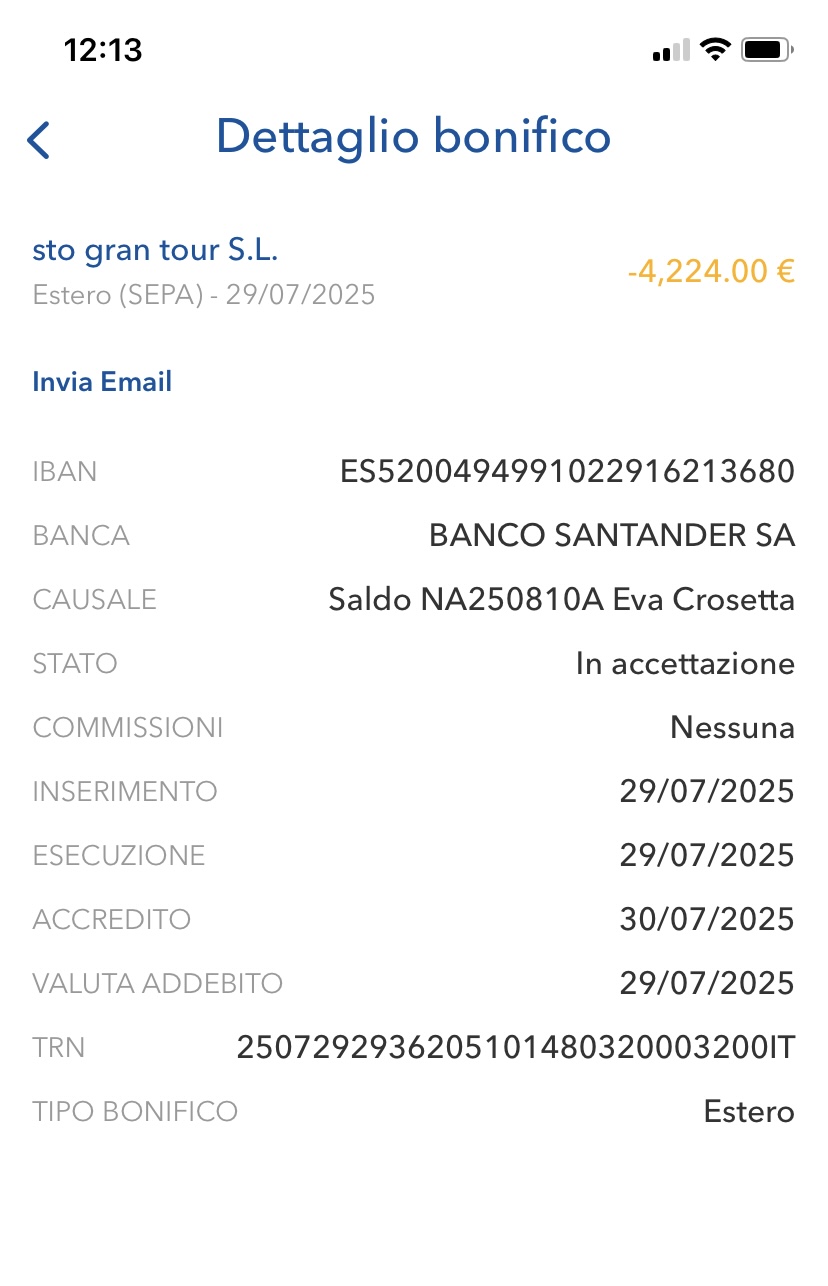This screenshot has width=828, height=1286.
Task: Tap the ESECUZIONE row label
Action: (x=119, y=856)
